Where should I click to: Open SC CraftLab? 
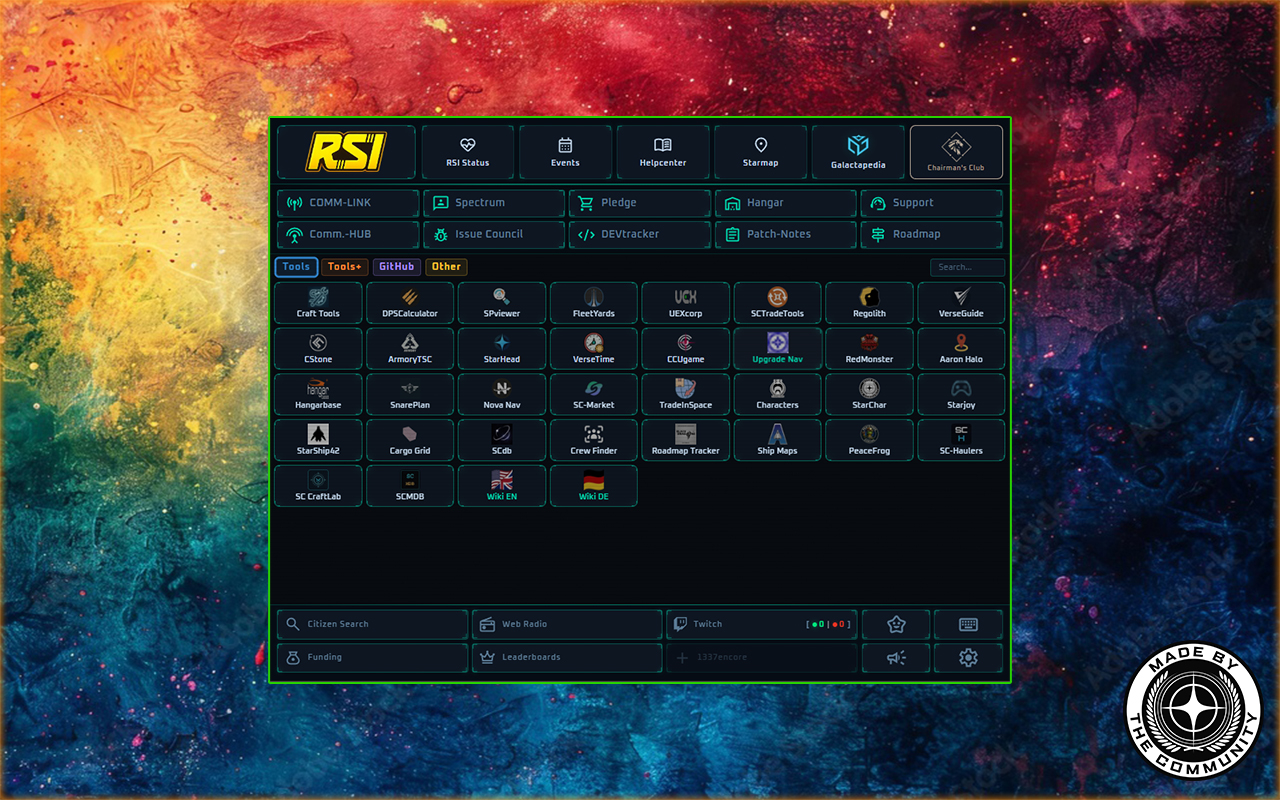(x=318, y=486)
